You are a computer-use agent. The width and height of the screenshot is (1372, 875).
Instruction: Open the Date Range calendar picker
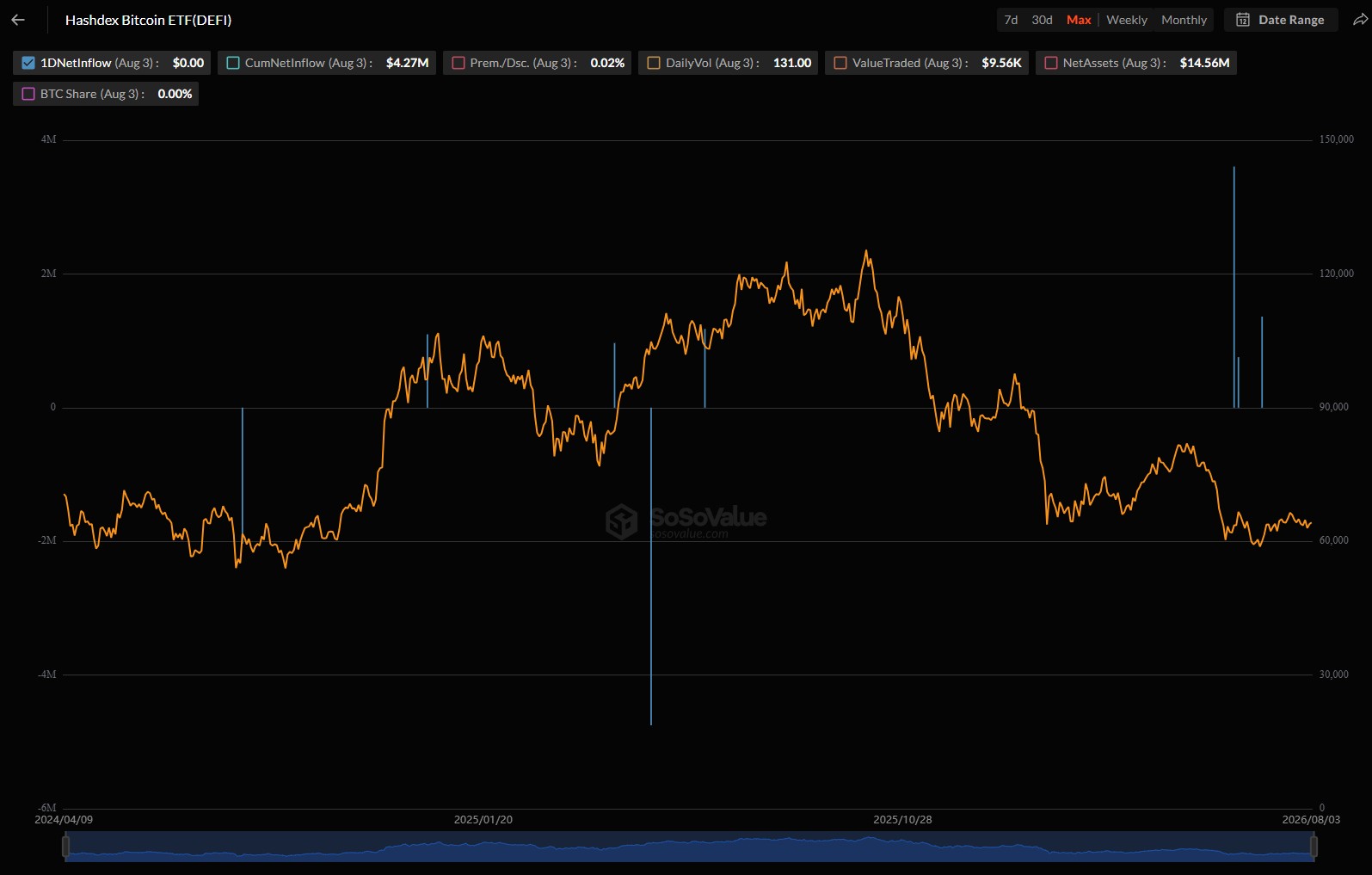tap(1281, 20)
